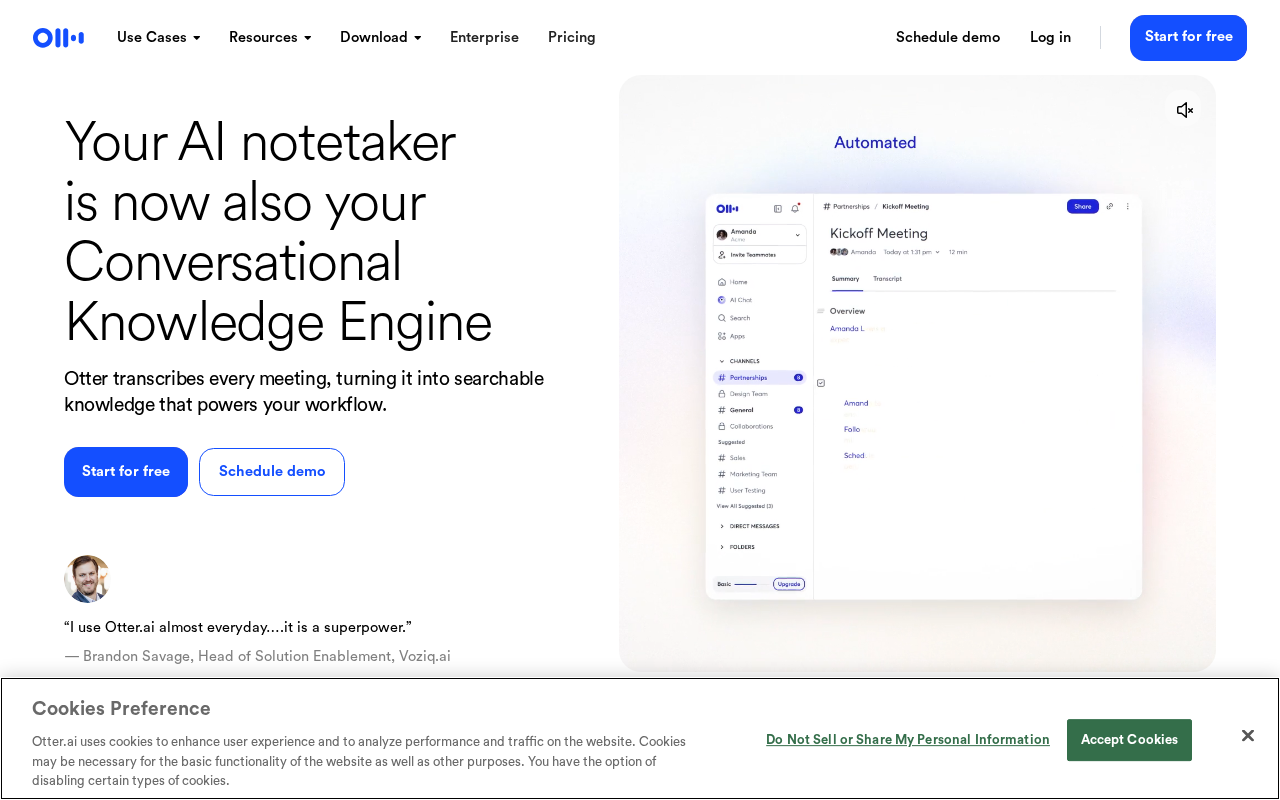
Task: Click Brandon Savage's avatar photo
Action: (x=87, y=579)
